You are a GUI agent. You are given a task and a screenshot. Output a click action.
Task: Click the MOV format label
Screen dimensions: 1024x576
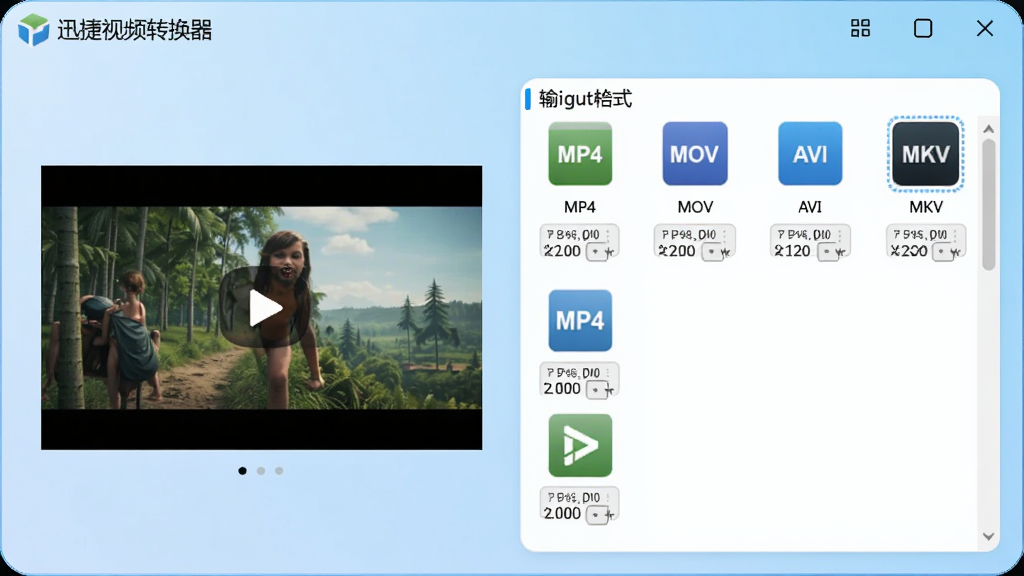click(x=695, y=207)
